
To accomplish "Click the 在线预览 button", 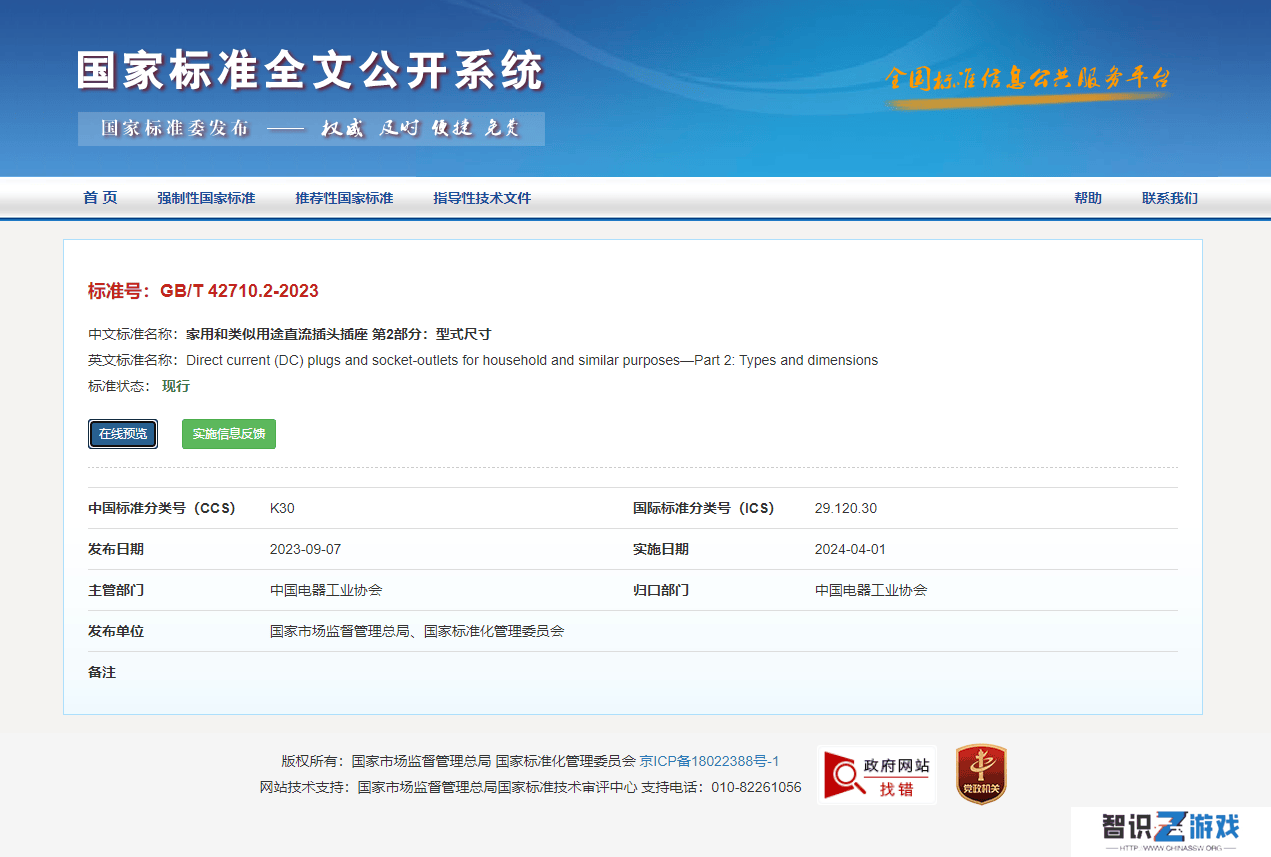I will tap(123, 434).
